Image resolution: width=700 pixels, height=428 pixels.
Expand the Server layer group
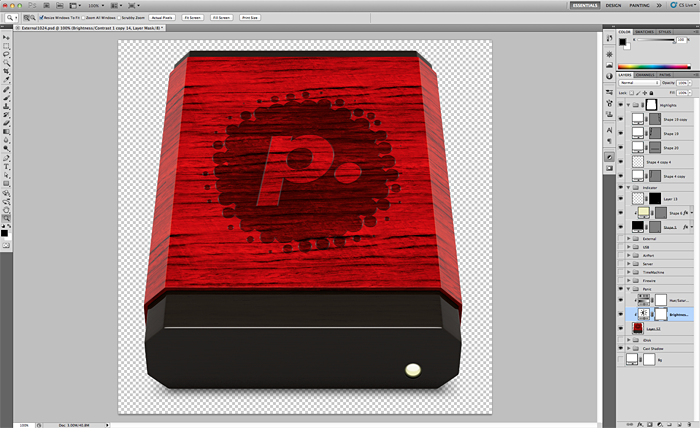629,264
